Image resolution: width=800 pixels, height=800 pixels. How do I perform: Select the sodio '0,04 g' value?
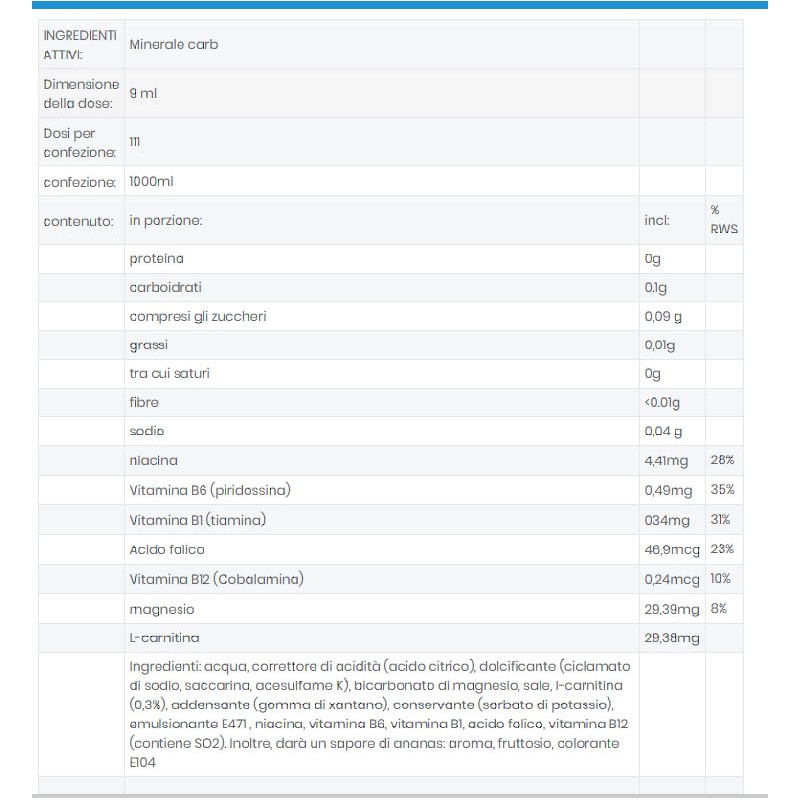(663, 432)
